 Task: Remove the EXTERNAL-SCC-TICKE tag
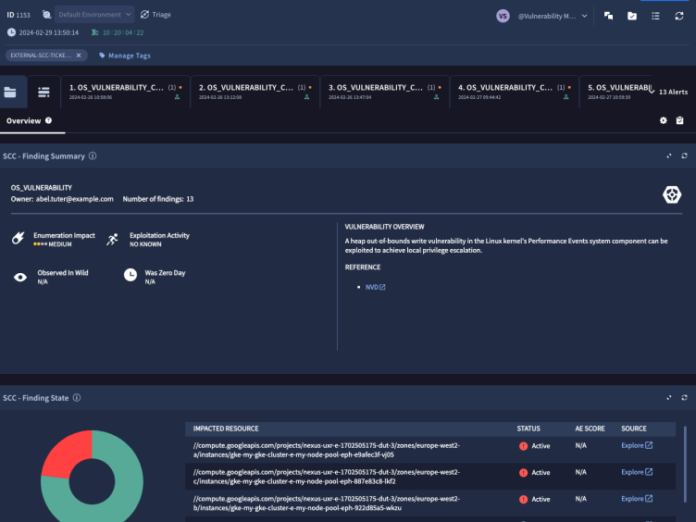point(79,56)
